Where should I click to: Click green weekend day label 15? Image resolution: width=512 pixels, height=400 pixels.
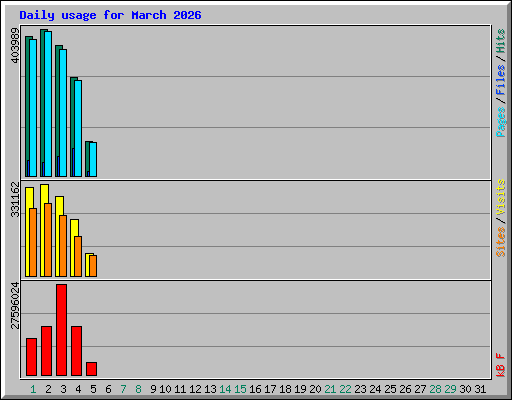[240, 389]
